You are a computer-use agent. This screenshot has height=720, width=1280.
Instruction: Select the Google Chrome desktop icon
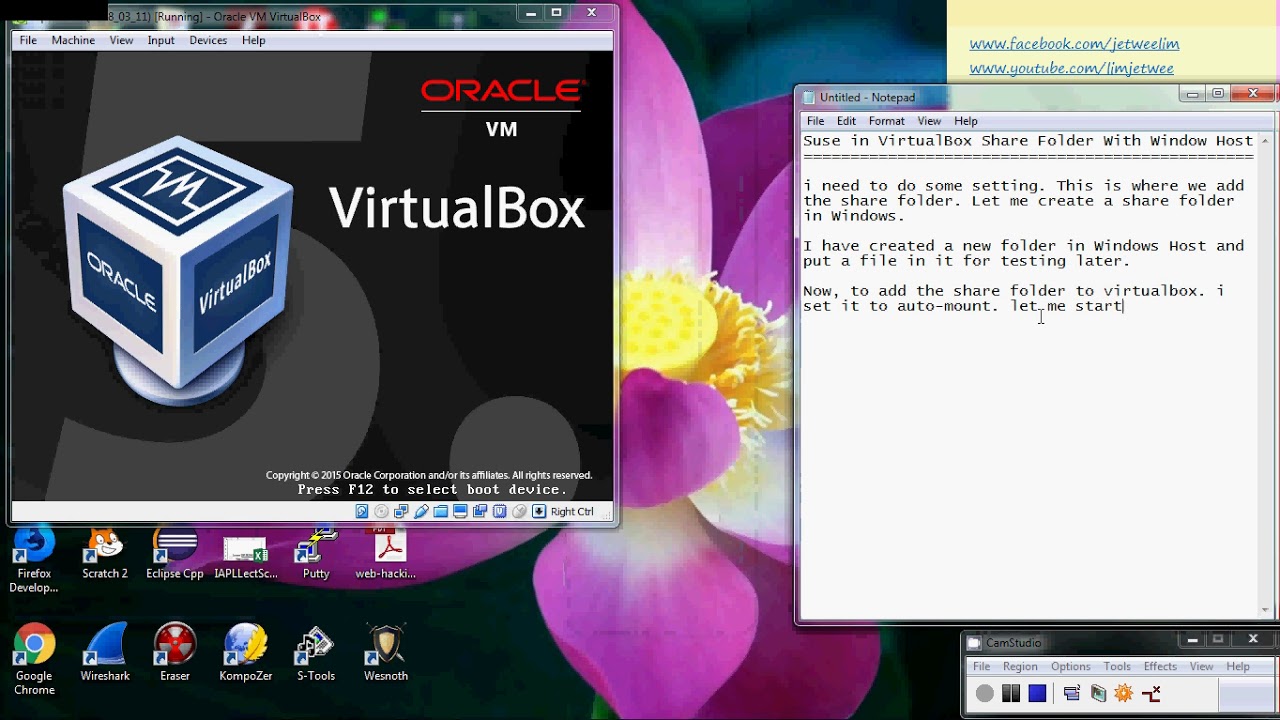tap(34, 659)
